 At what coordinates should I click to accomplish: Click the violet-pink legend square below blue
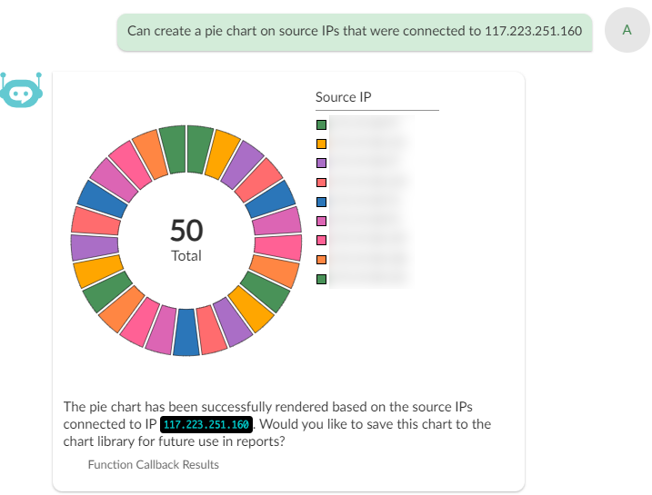pos(321,221)
